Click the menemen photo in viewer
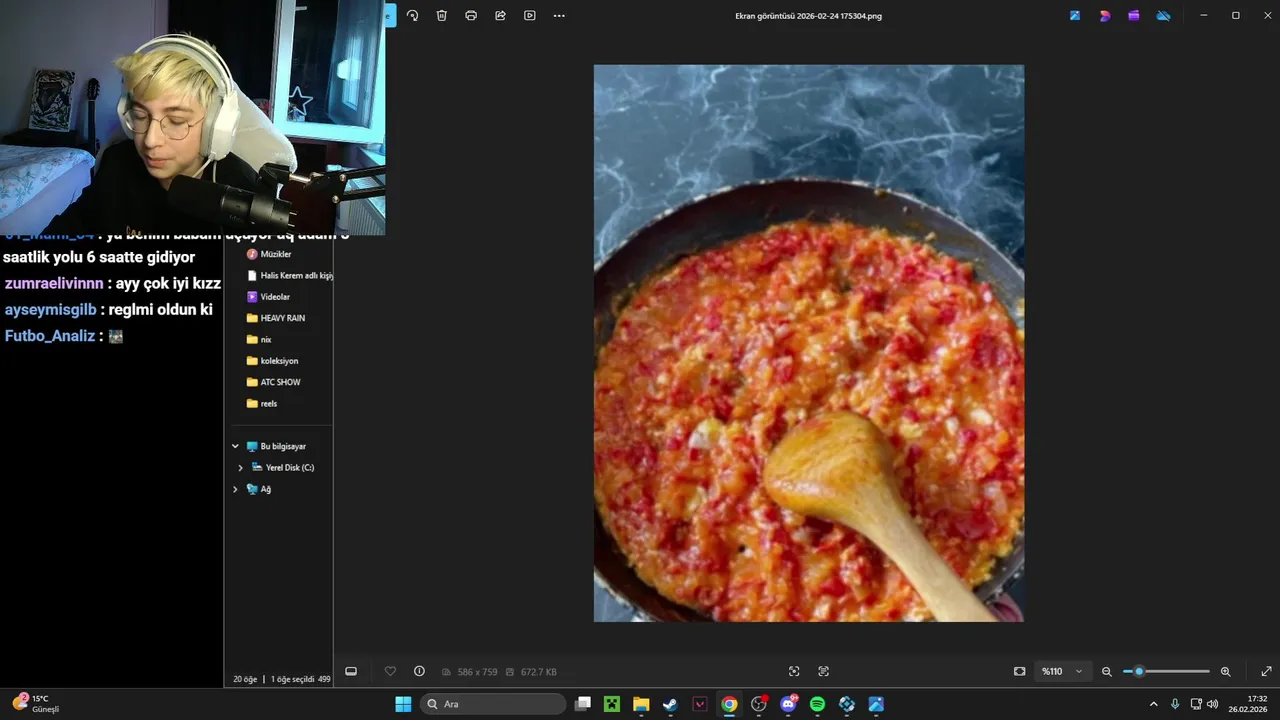Screen dimensions: 1280x720 tap(809, 343)
